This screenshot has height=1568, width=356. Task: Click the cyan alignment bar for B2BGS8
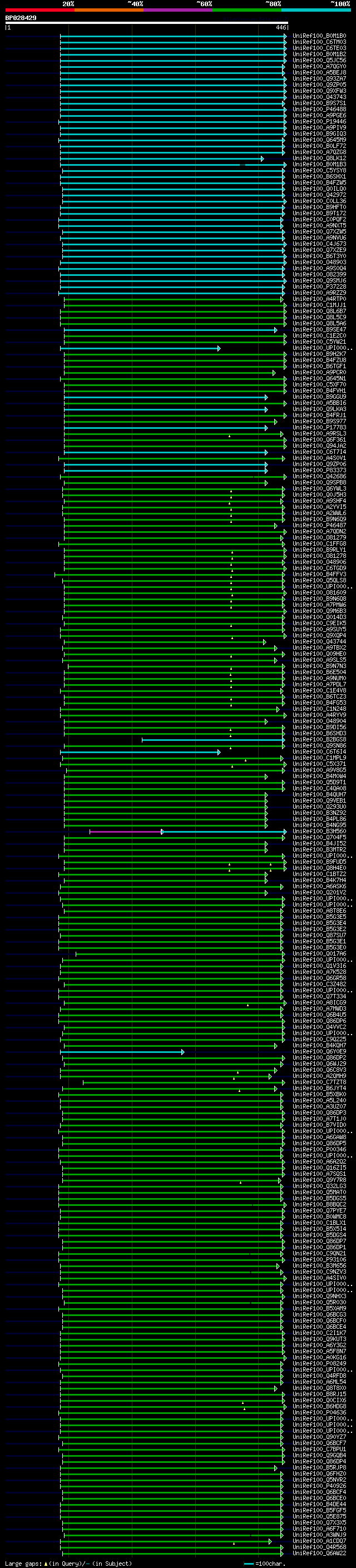tap(213, 740)
